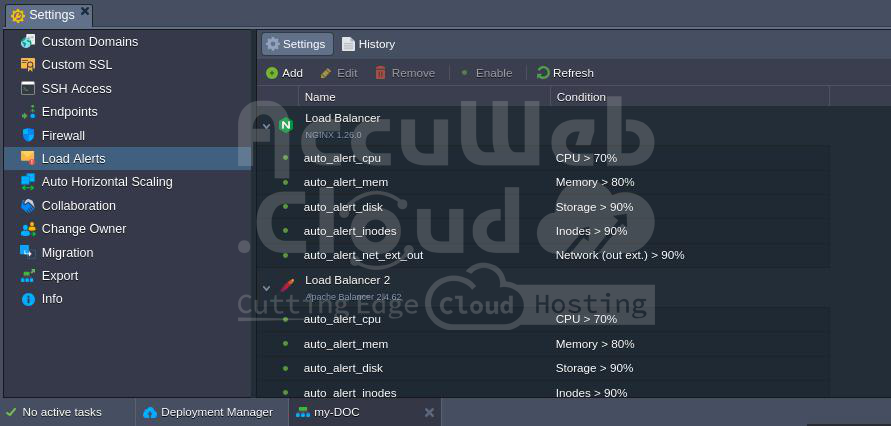The height and width of the screenshot is (426, 891).
Task: Switch to the History tab
Action: [x=368, y=44]
